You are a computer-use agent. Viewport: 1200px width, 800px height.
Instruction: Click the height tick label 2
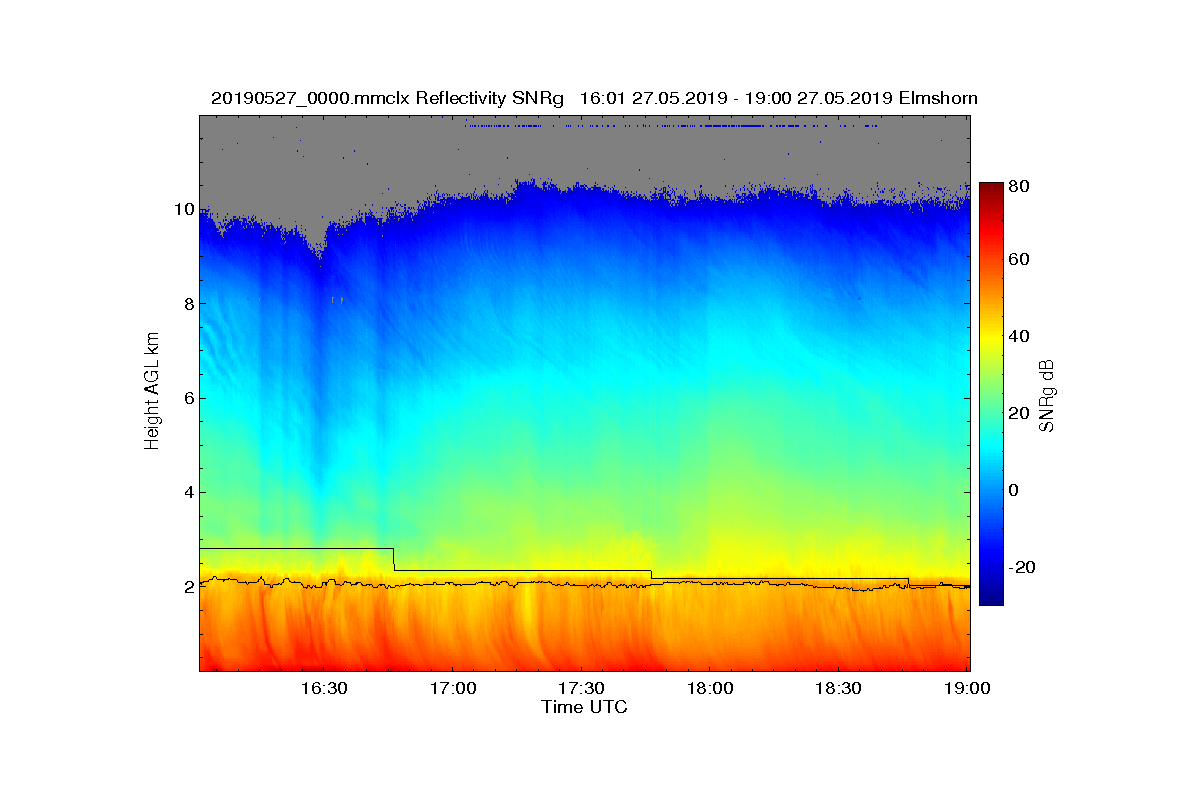[189, 587]
